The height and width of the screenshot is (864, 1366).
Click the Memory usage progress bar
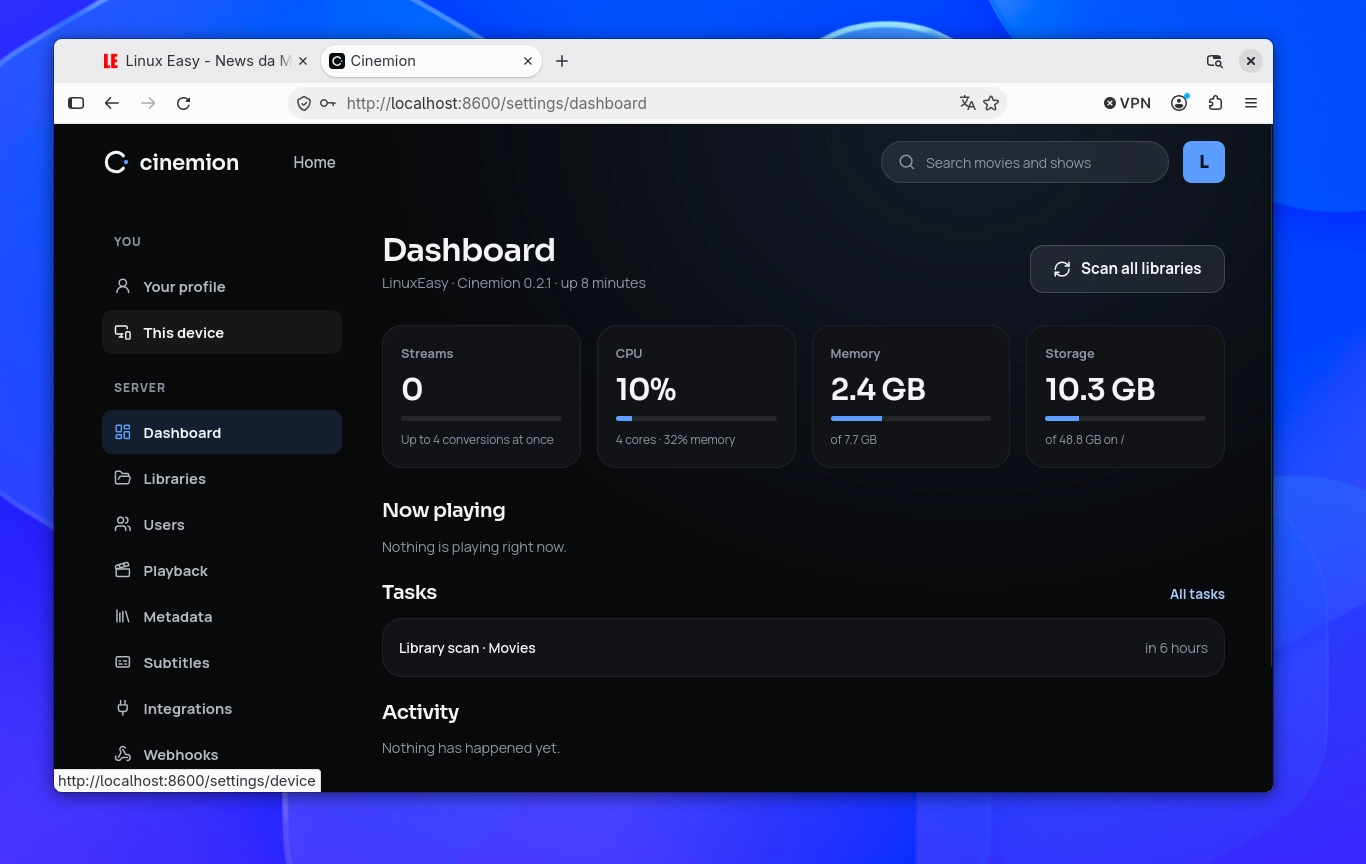coord(911,418)
